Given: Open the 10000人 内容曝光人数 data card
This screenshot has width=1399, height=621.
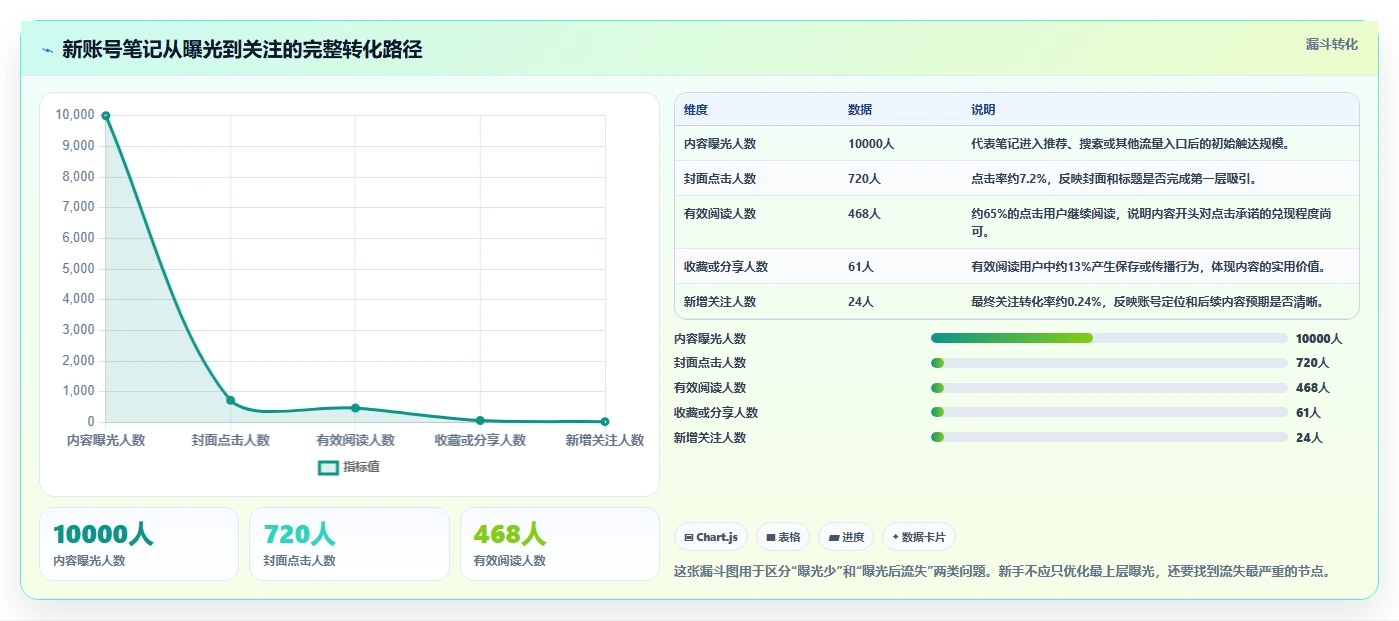Looking at the screenshot, I should (139, 544).
